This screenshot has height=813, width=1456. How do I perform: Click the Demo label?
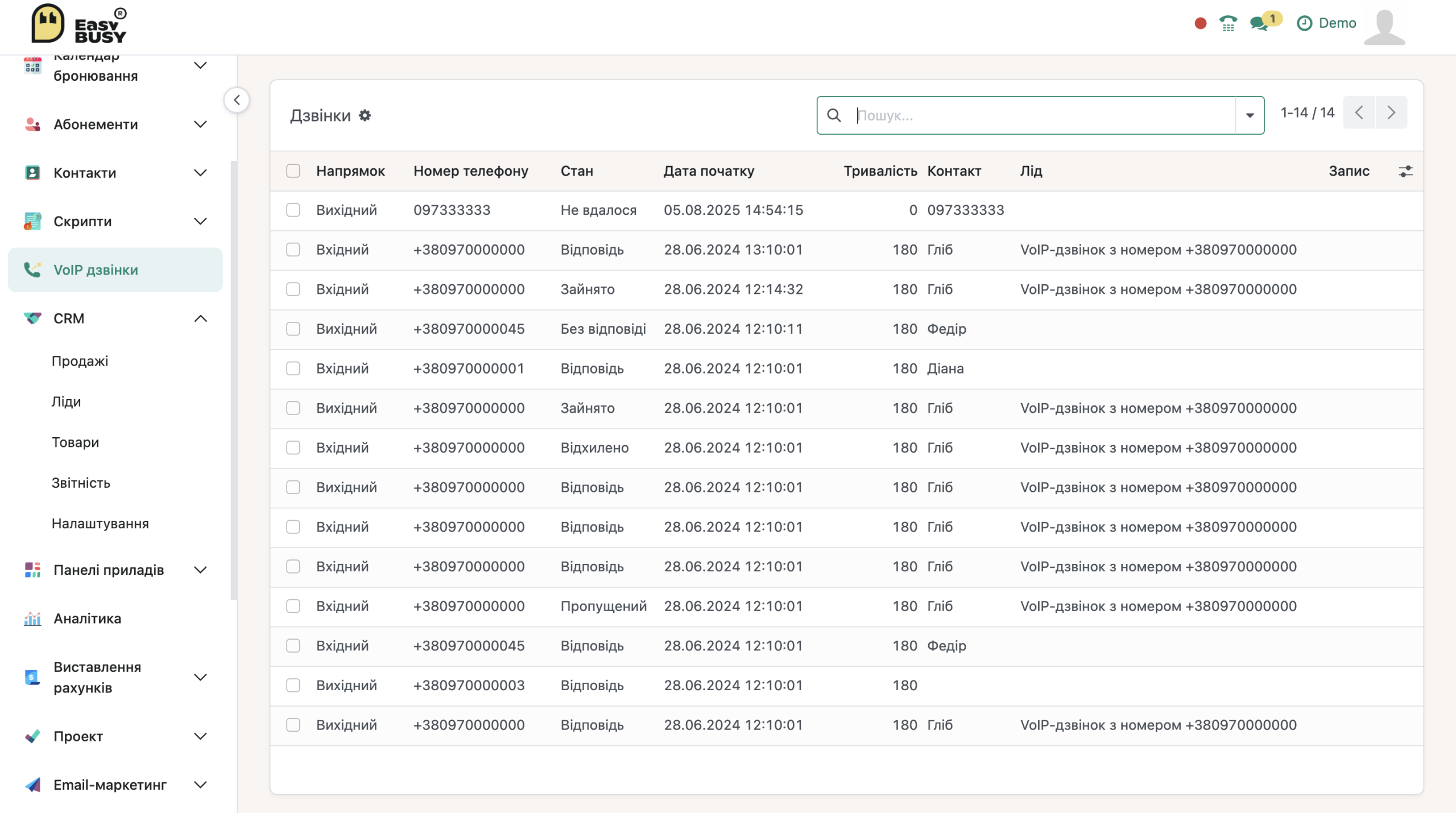point(1337,23)
